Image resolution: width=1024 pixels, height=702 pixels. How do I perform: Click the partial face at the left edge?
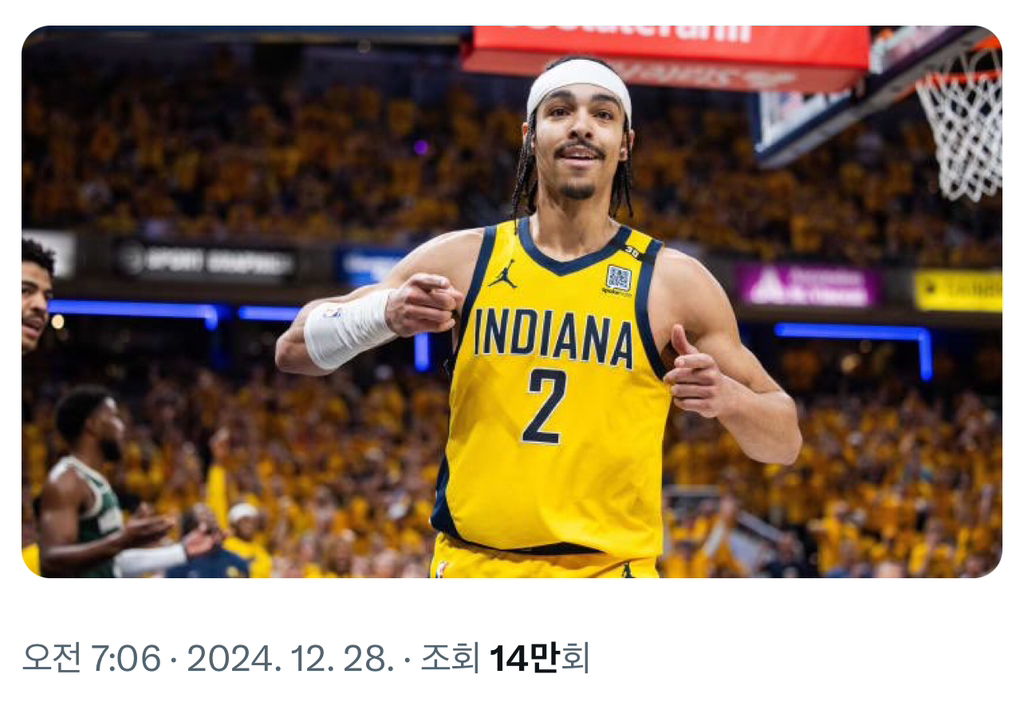[x=36, y=298]
